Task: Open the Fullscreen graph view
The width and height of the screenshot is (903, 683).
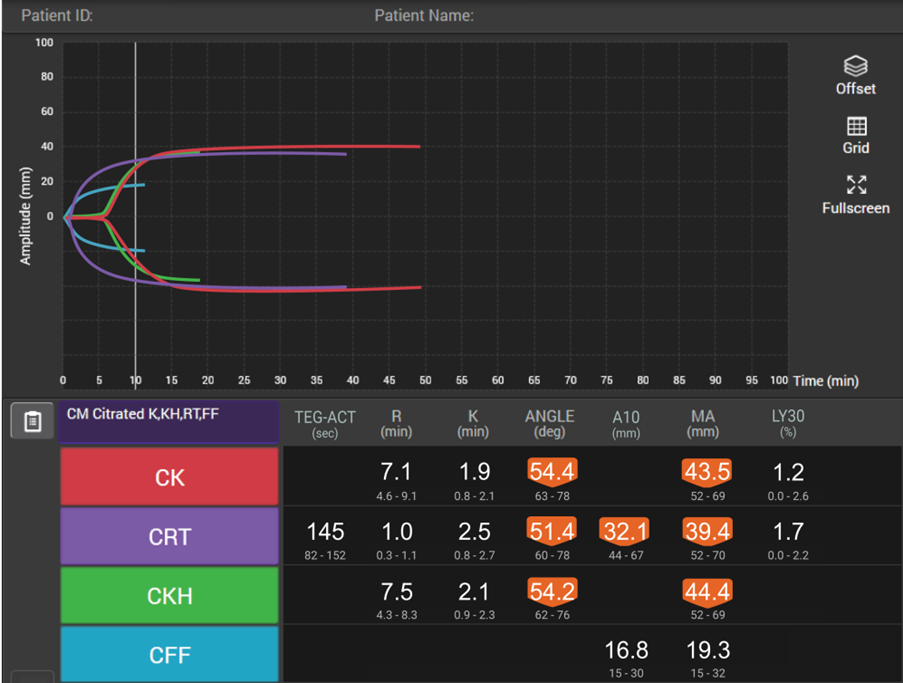Action: tap(855, 185)
